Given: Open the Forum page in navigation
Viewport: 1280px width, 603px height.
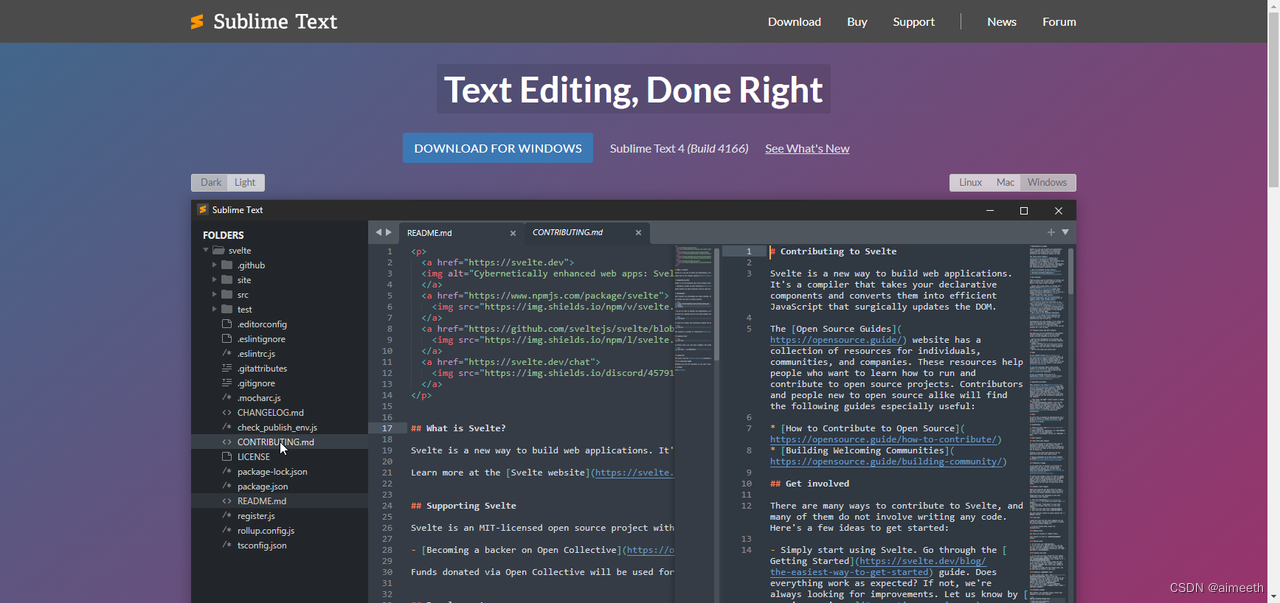Looking at the screenshot, I should [x=1059, y=22].
